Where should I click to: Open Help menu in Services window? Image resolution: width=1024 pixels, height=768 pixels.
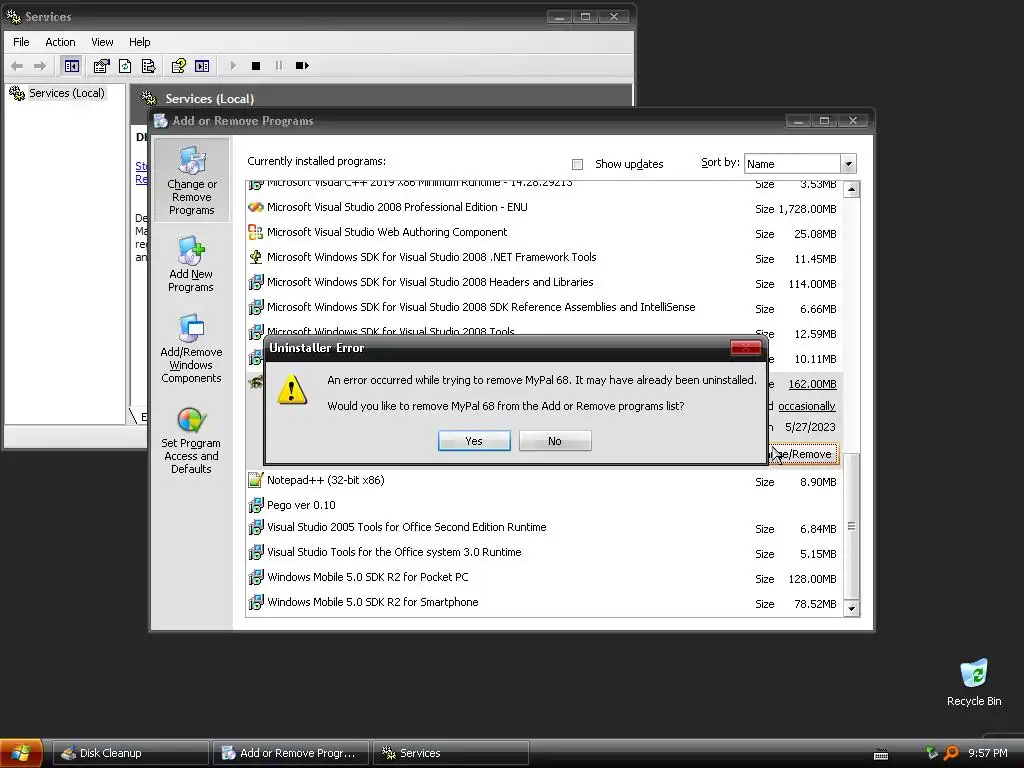pyautogui.click(x=139, y=42)
